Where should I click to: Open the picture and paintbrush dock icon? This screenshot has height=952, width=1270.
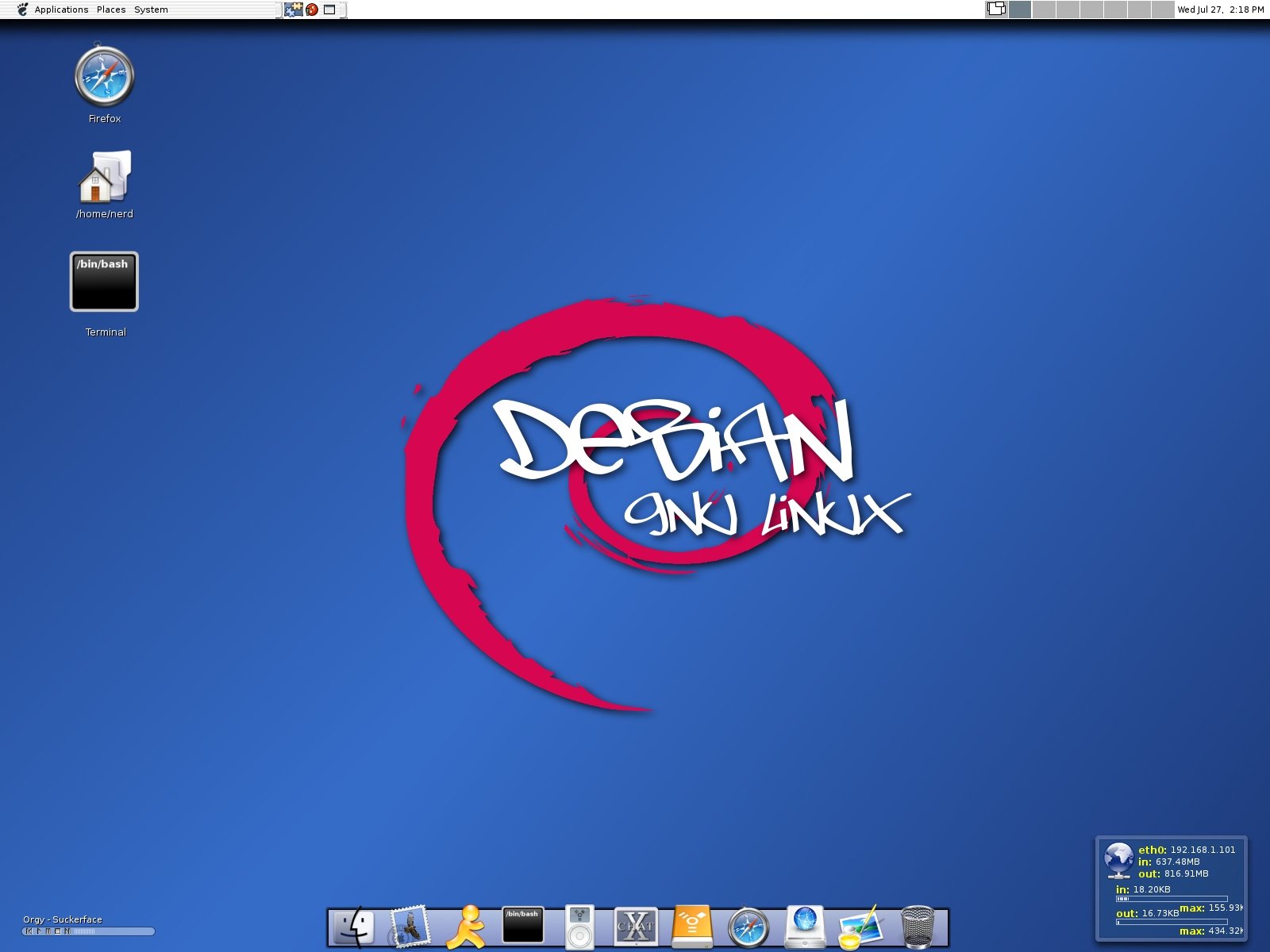point(861,927)
